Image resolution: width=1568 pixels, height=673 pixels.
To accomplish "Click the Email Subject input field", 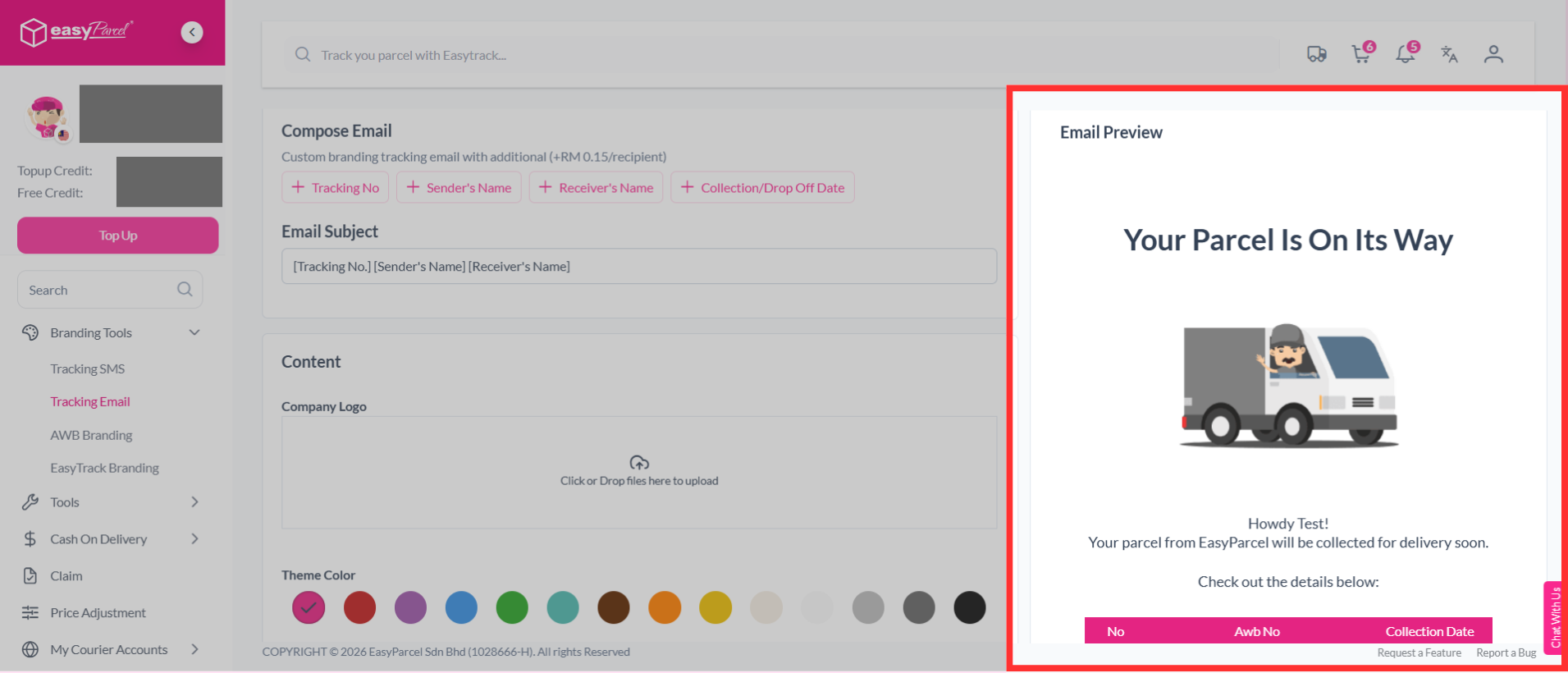I will (x=639, y=266).
